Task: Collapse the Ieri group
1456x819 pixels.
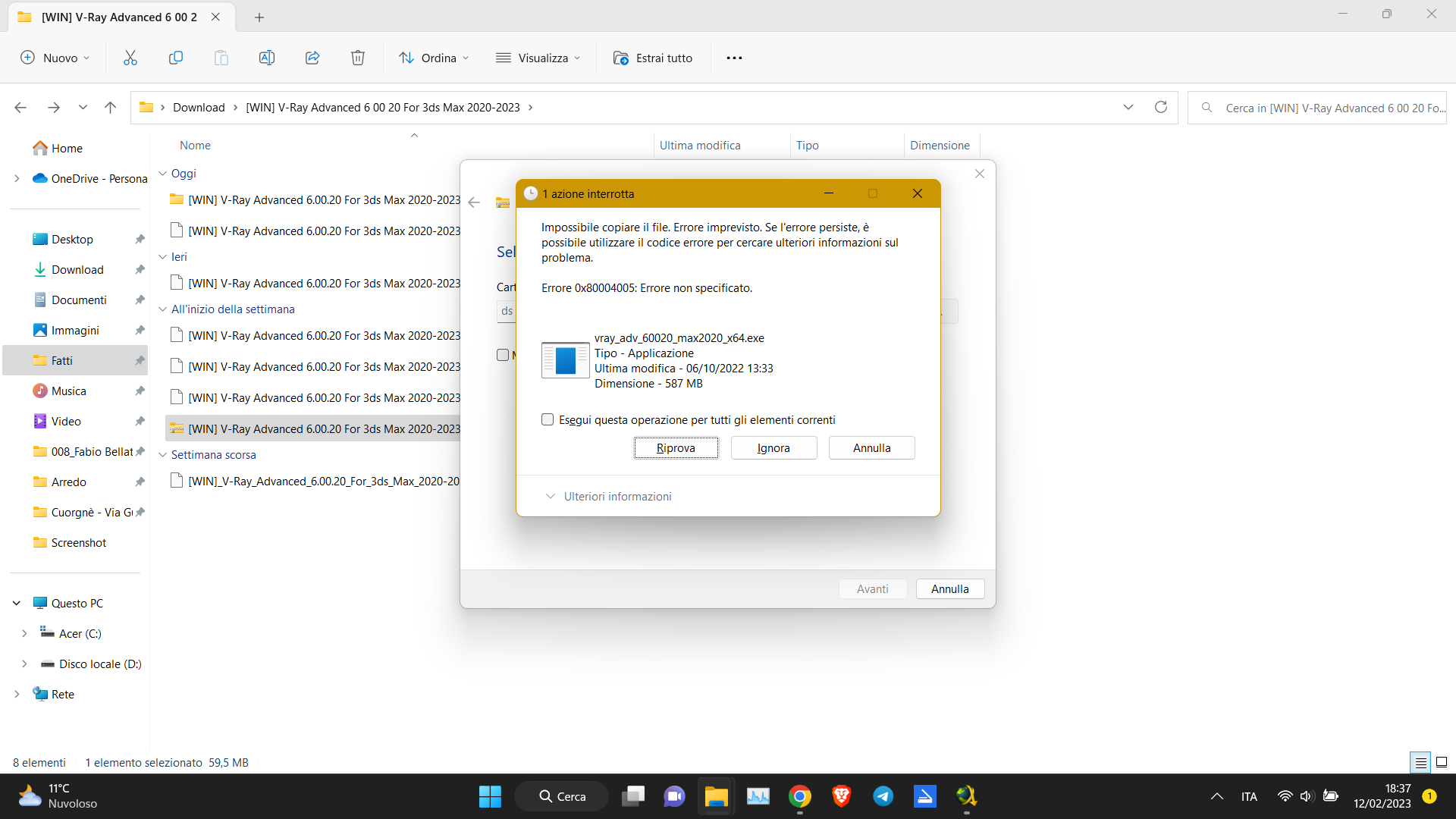Action: [x=162, y=257]
